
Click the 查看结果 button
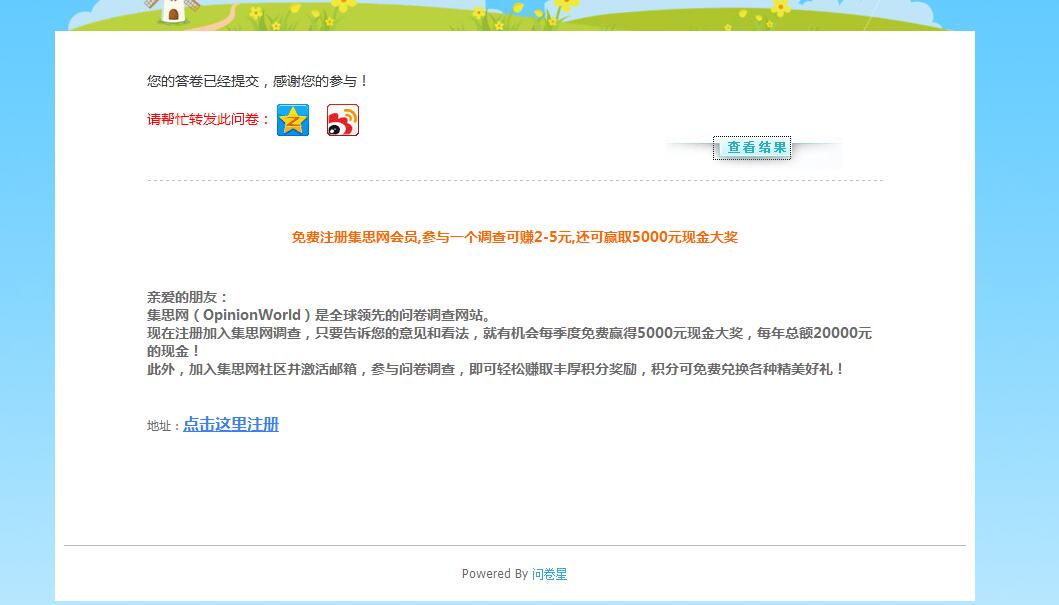click(752, 148)
